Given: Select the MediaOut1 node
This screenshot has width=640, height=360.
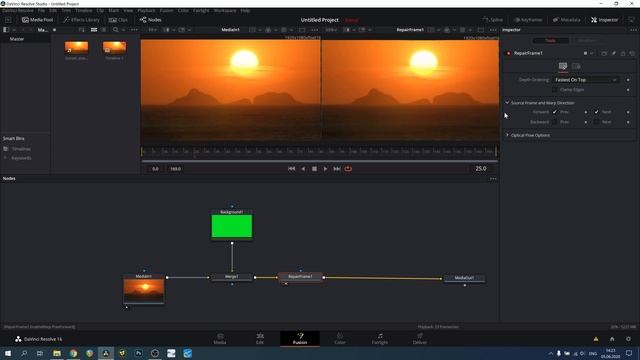Looking at the screenshot, I should 464,278.
